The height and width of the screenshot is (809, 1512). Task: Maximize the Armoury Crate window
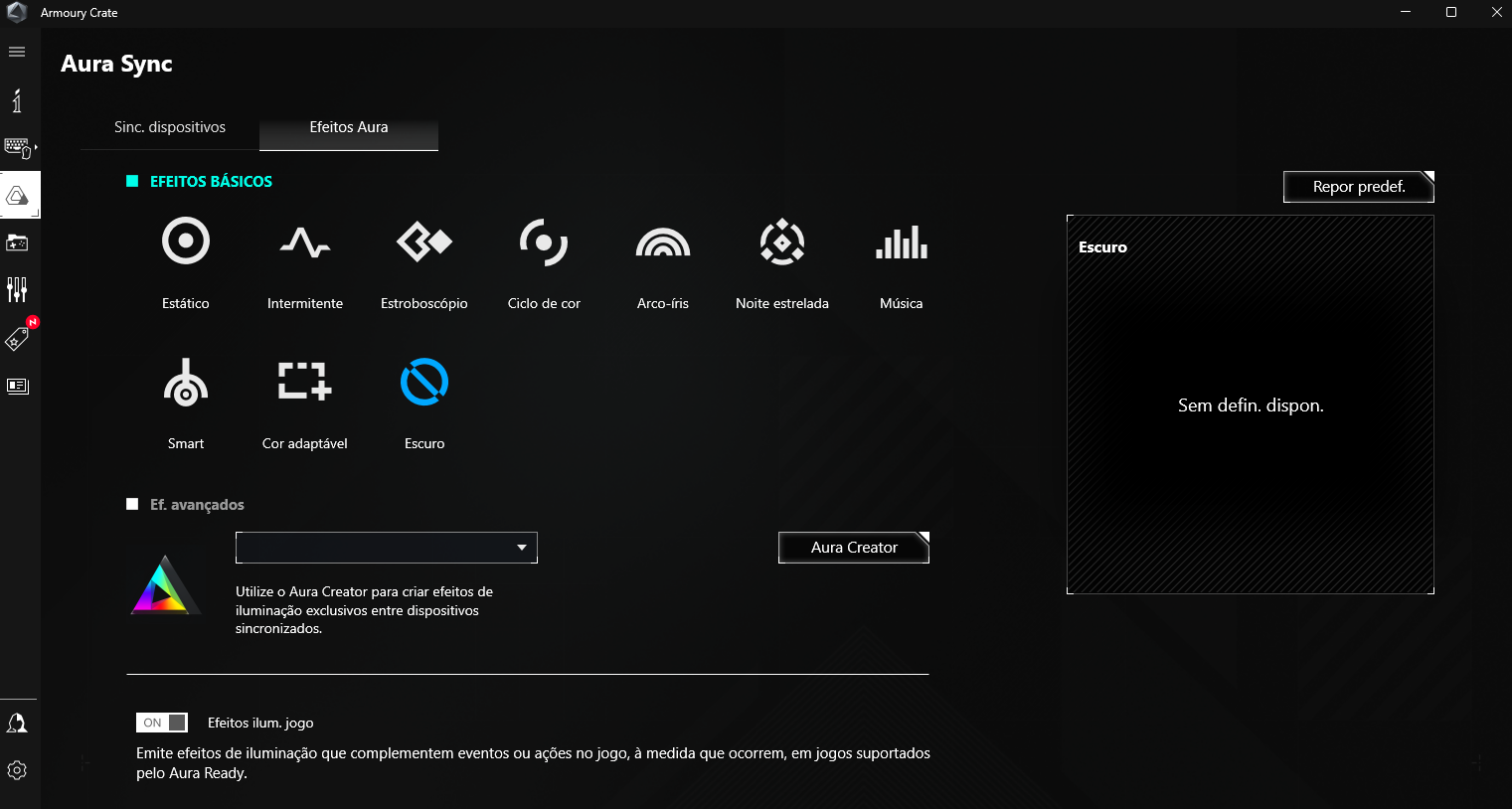1451,12
